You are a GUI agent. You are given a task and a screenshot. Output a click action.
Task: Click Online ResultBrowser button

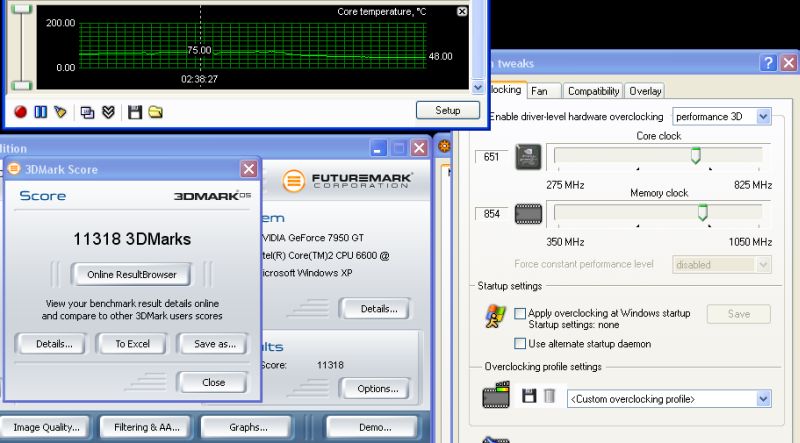(x=131, y=275)
